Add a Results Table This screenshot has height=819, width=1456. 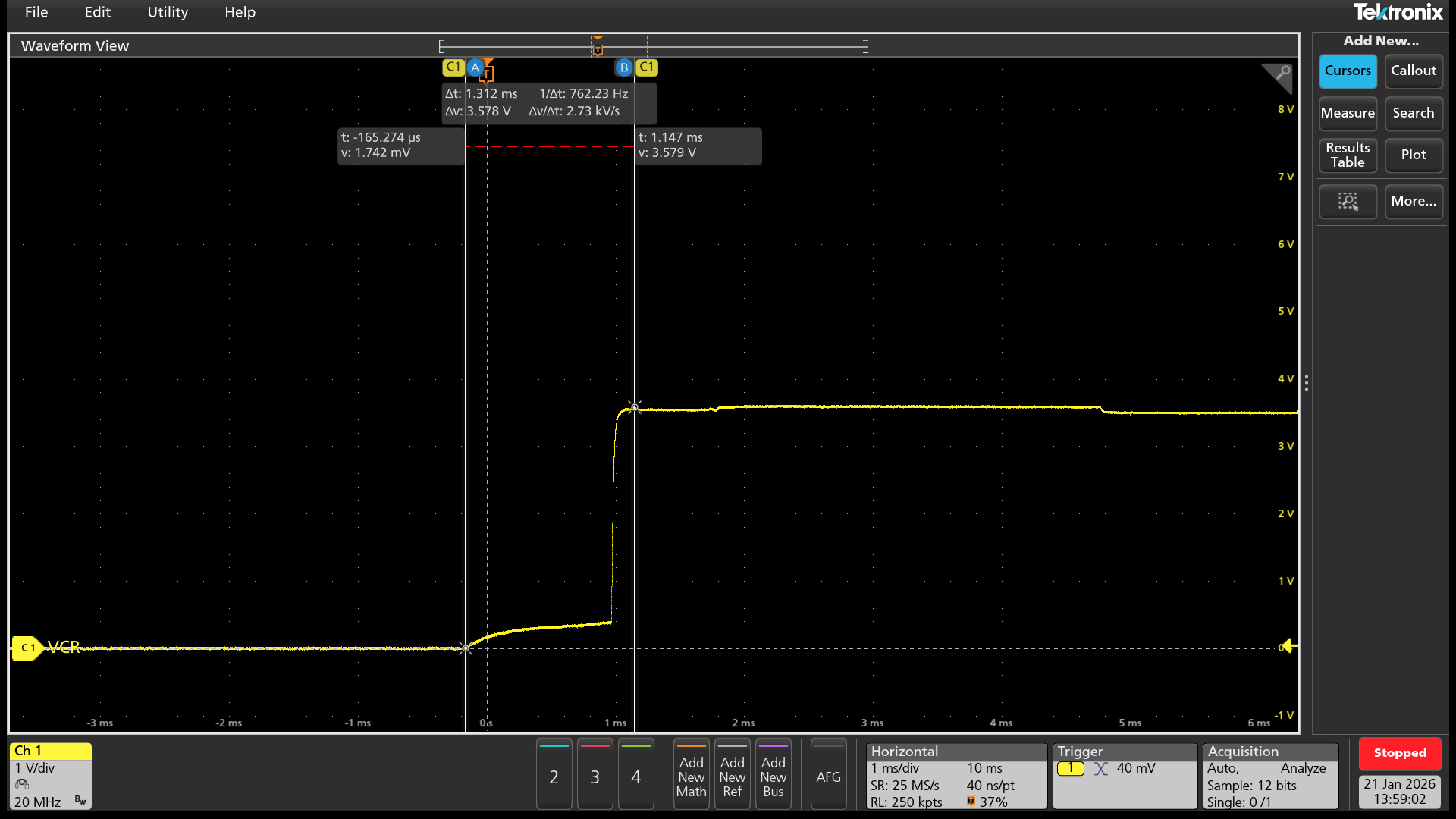[1348, 155]
